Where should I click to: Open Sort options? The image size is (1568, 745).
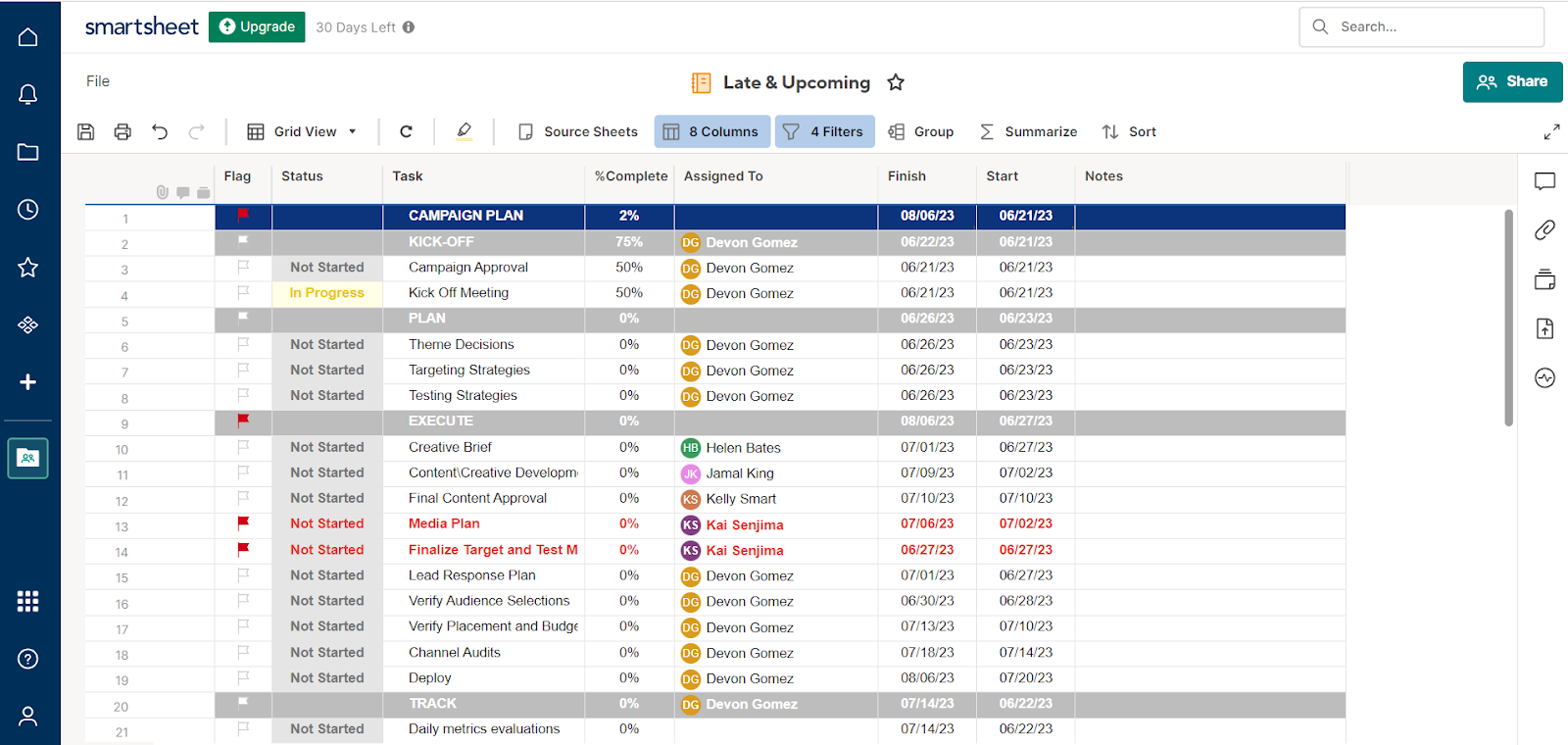pos(1129,131)
